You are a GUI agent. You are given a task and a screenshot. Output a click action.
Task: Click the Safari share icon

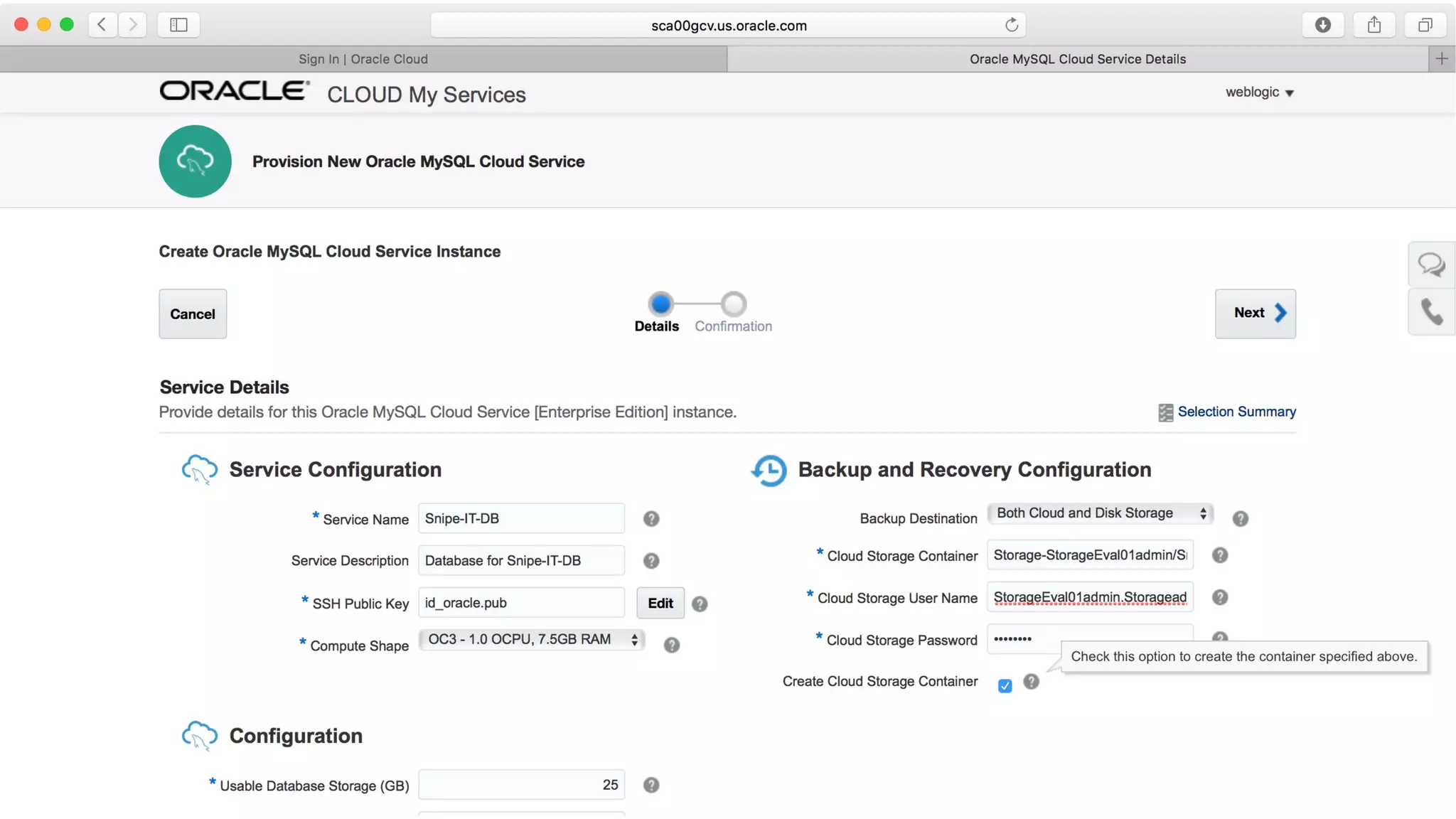[1374, 25]
